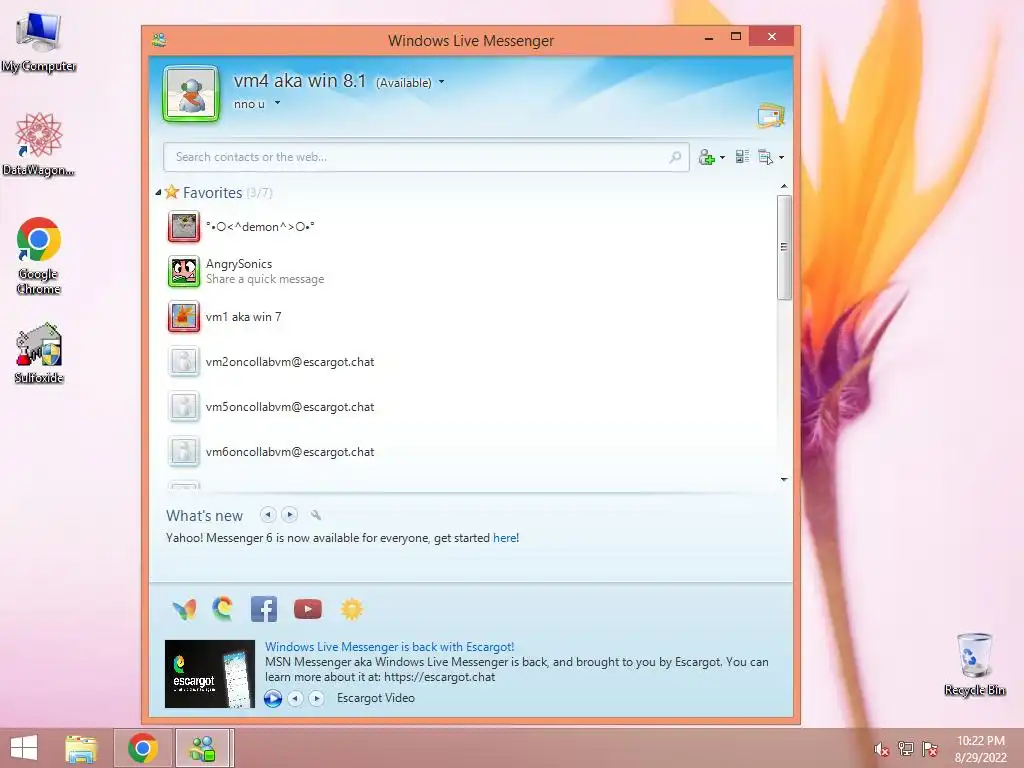This screenshot has width=1024, height=768.
Task: Play the Escargot Video
Action: tap(273, 699)
